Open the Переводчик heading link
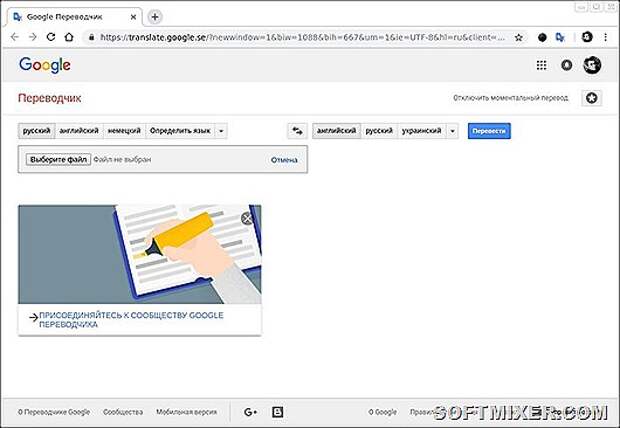The image size is (620, 428). point(49,98)
